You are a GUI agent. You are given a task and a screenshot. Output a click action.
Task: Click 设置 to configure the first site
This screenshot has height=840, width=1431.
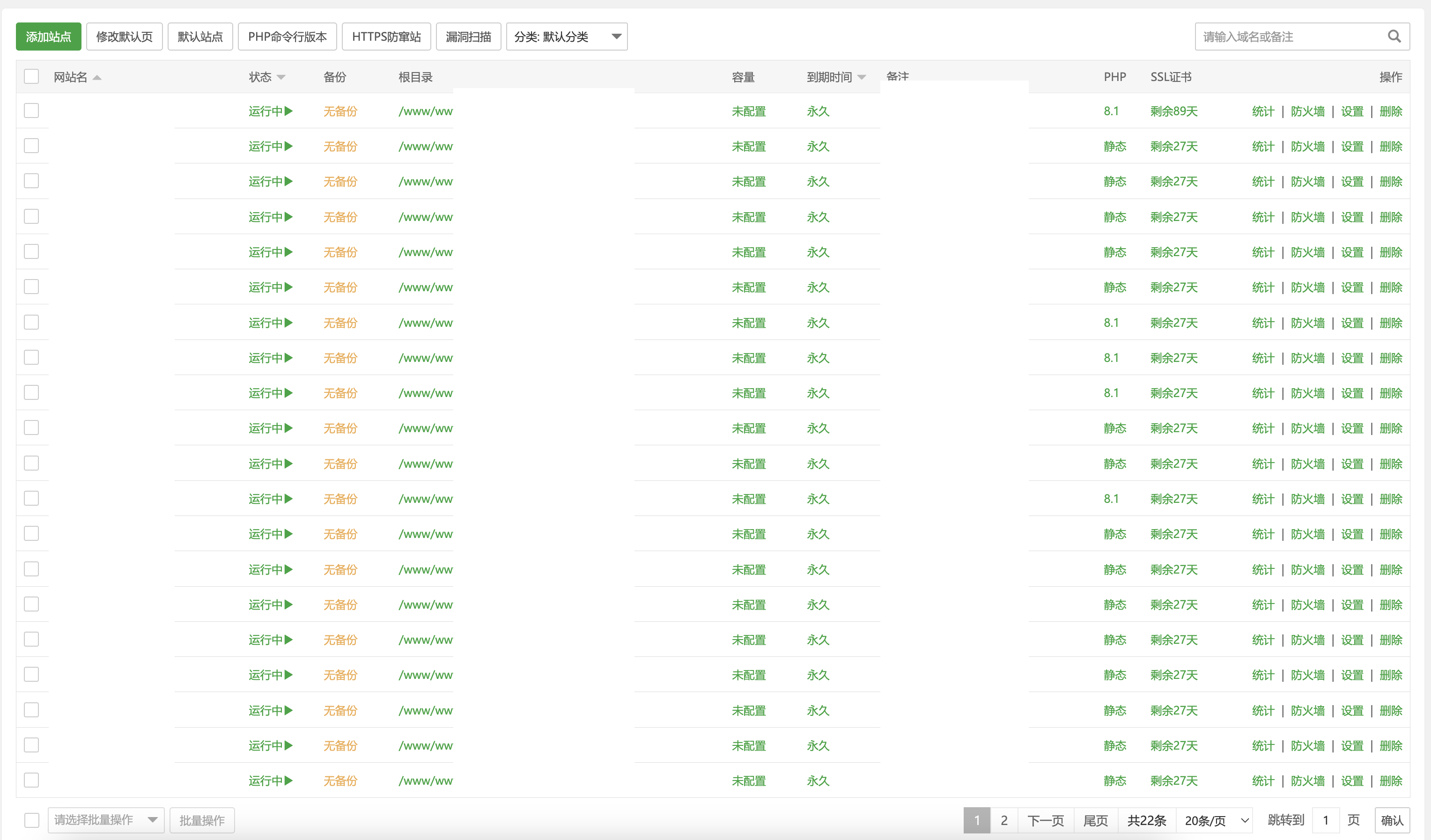click(x=1352, y=111)
